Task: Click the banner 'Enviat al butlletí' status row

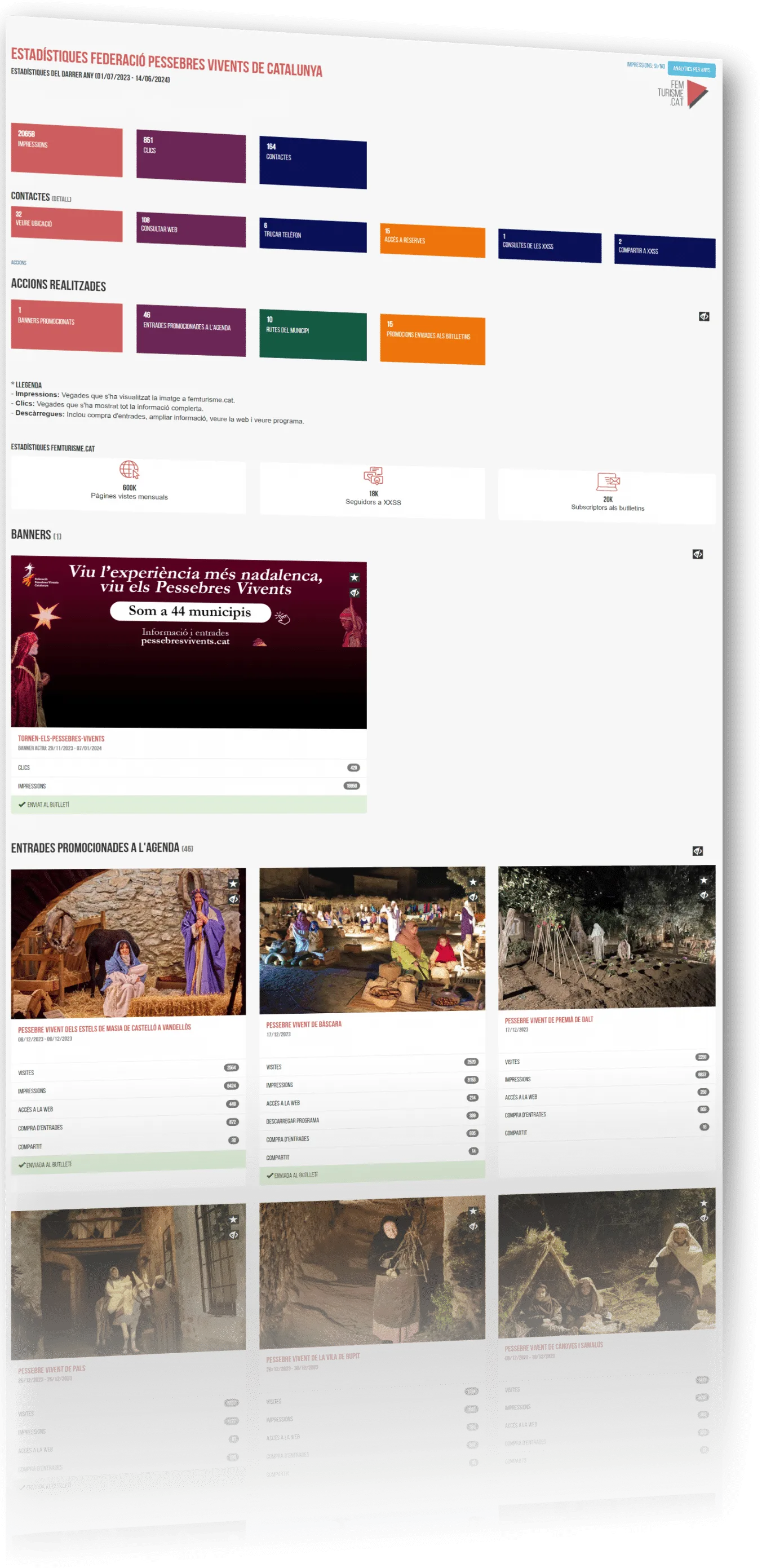Action: [189, 805]
